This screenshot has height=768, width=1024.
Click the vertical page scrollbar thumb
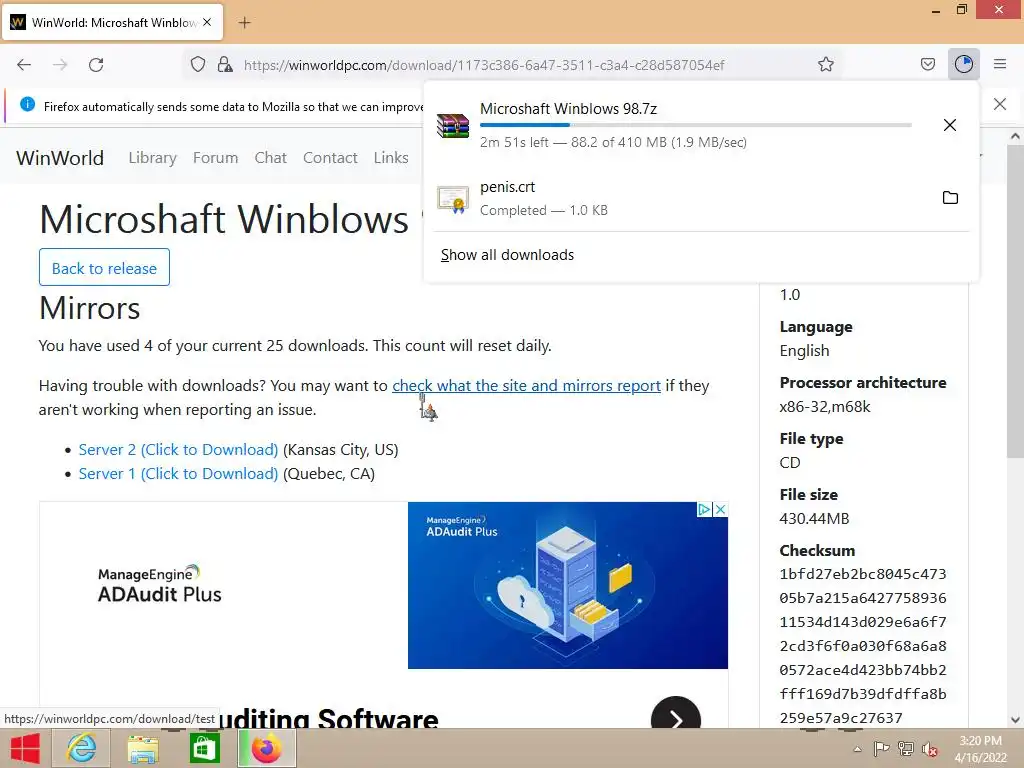1015,302
